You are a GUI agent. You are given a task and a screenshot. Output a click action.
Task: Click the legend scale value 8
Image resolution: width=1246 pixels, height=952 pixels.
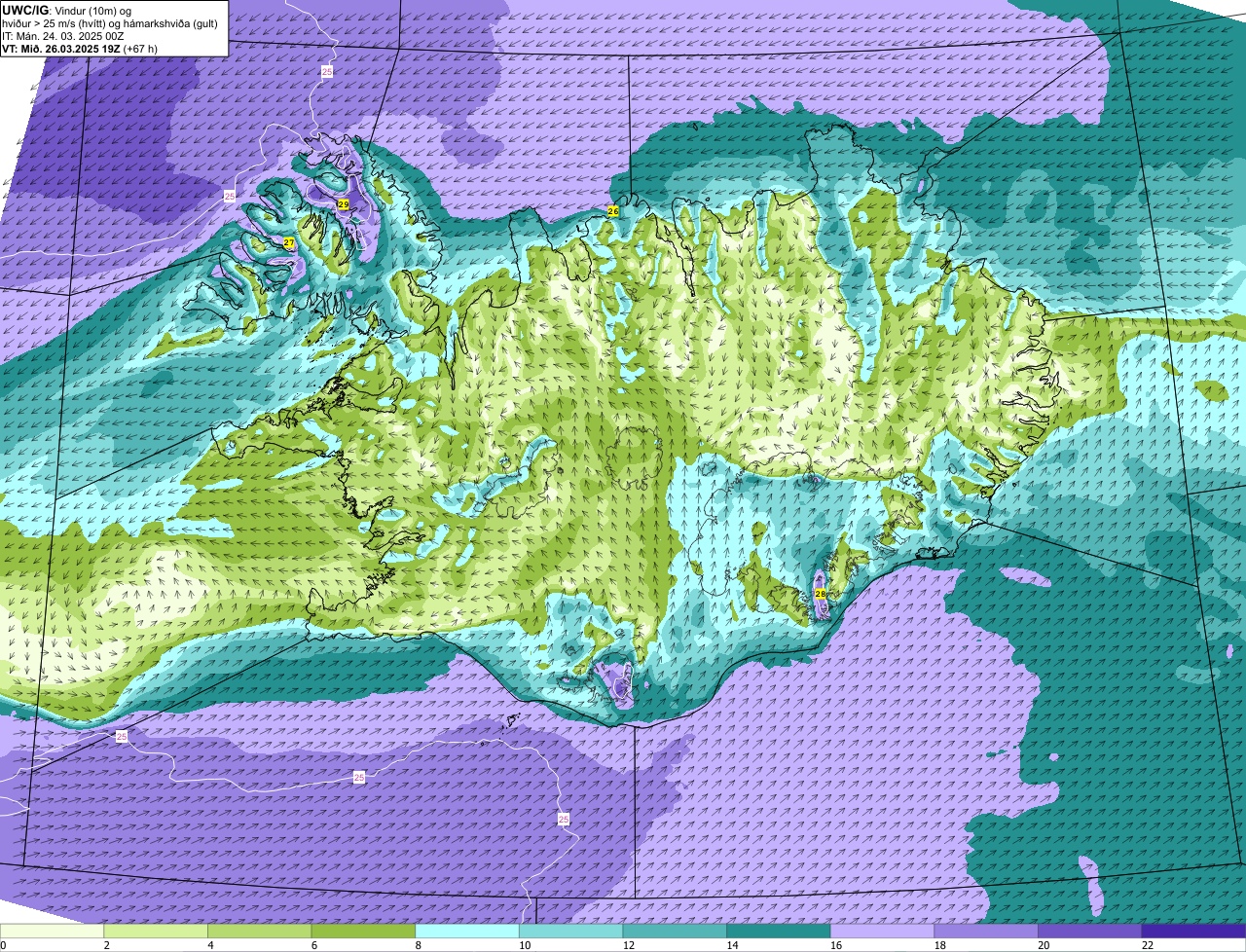click(418, 945)
